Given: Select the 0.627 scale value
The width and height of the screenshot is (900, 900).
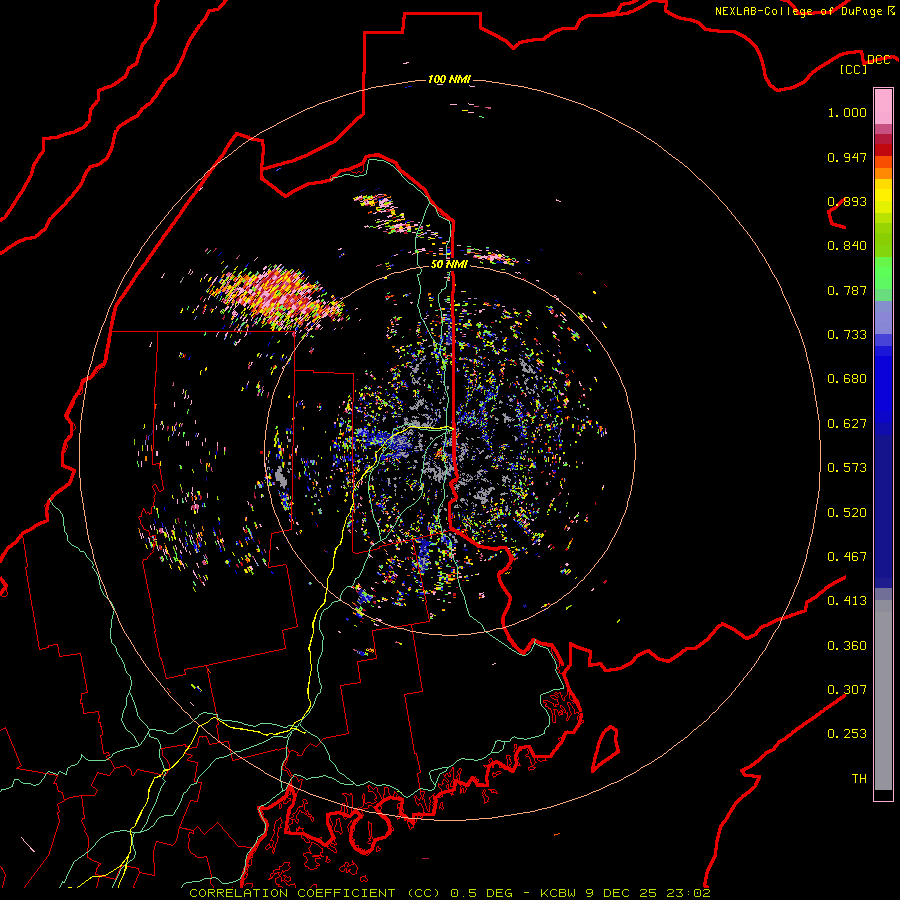Looking at the screenshot, I should (847, 424).
